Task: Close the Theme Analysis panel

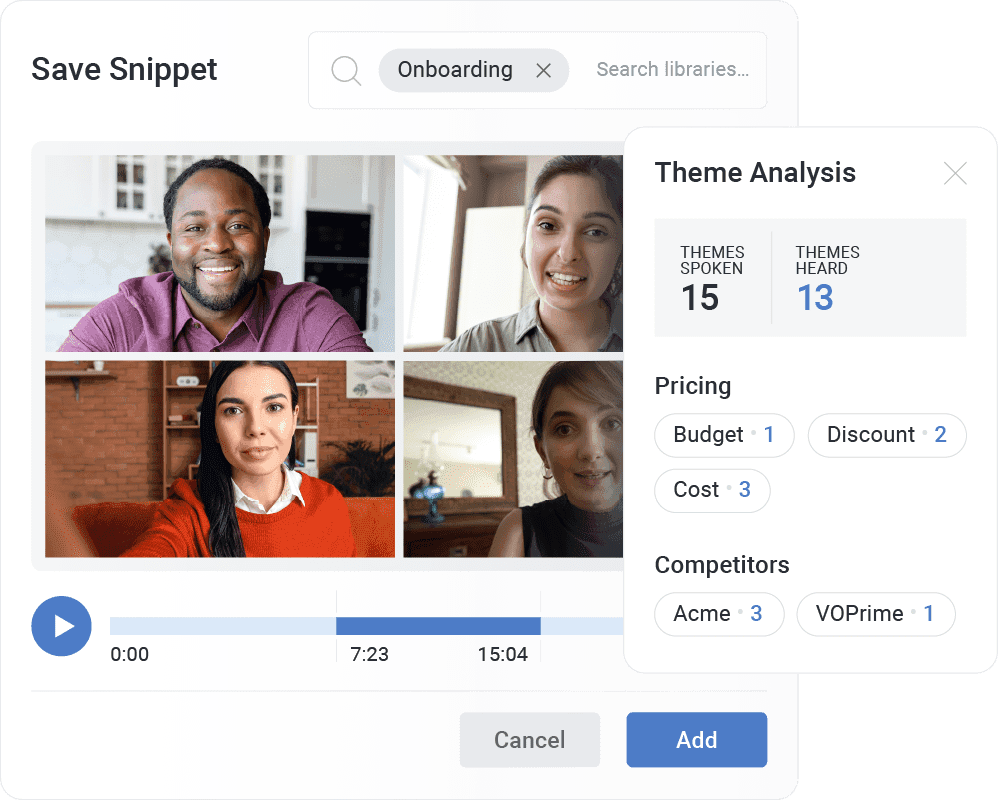Action: 955,174
